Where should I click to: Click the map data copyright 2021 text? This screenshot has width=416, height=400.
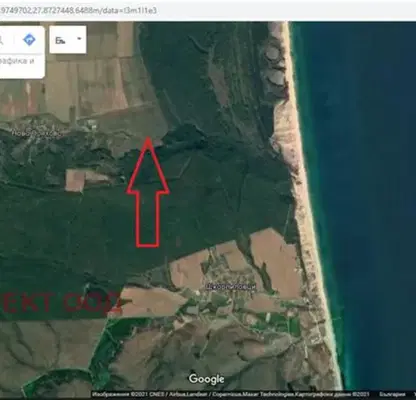[x=335, y=394]
